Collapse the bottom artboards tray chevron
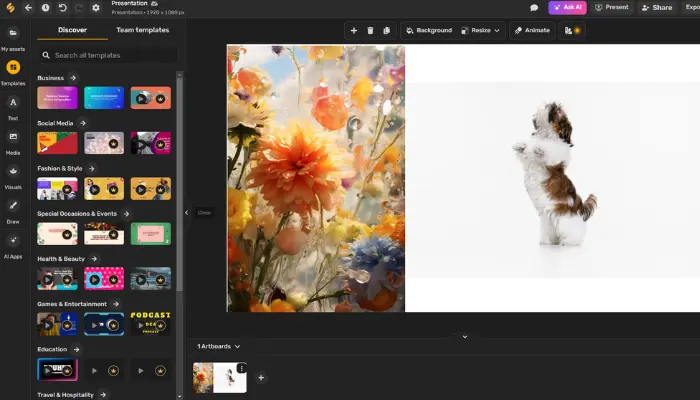This screenshot has height=400, width=700. pyautogui.click(x=464, y=336)
